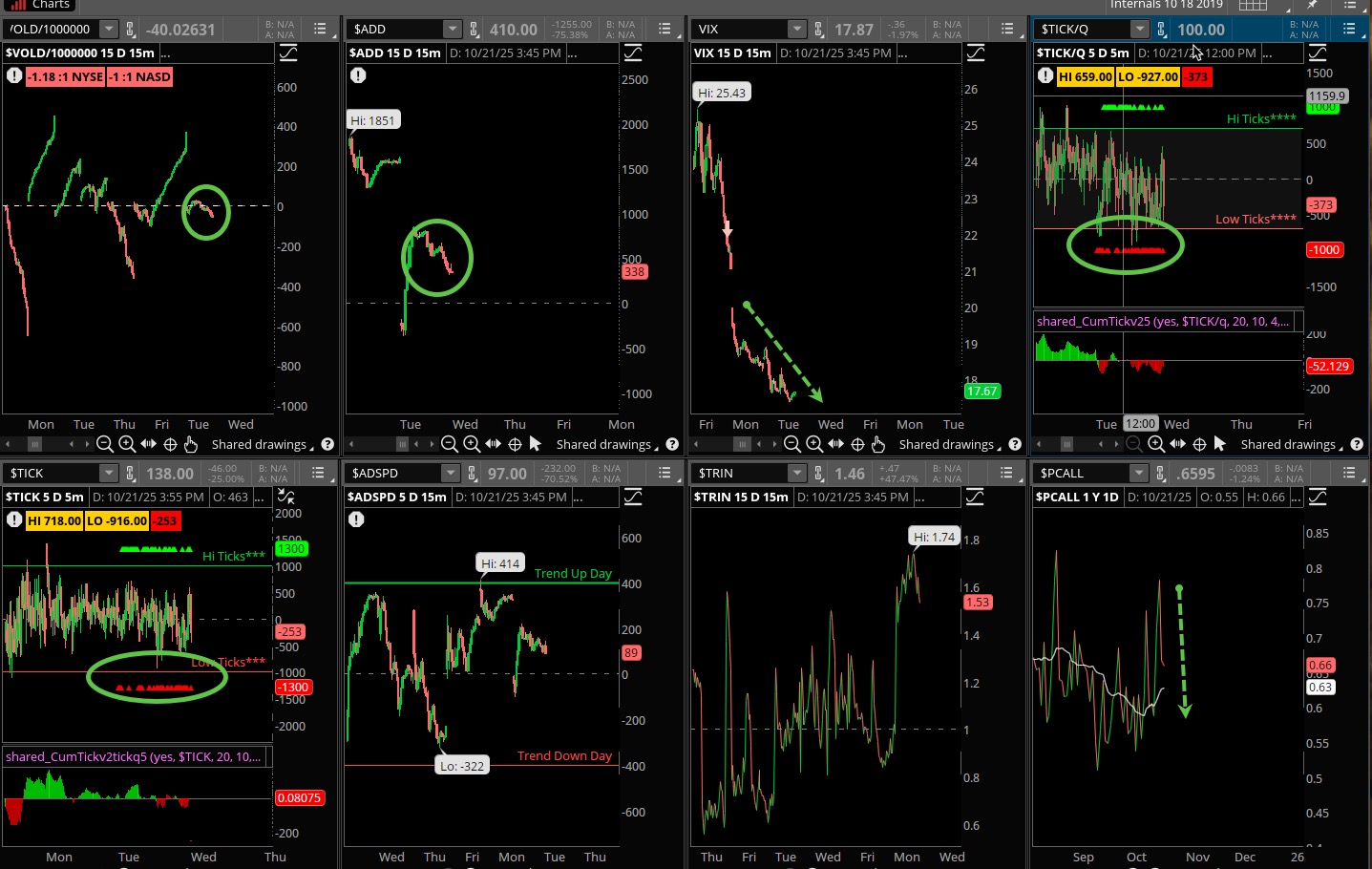Click alert exclamation icon on $ADSPD chart
Viewport: 1372px width, 869px height.
(357, 519)
